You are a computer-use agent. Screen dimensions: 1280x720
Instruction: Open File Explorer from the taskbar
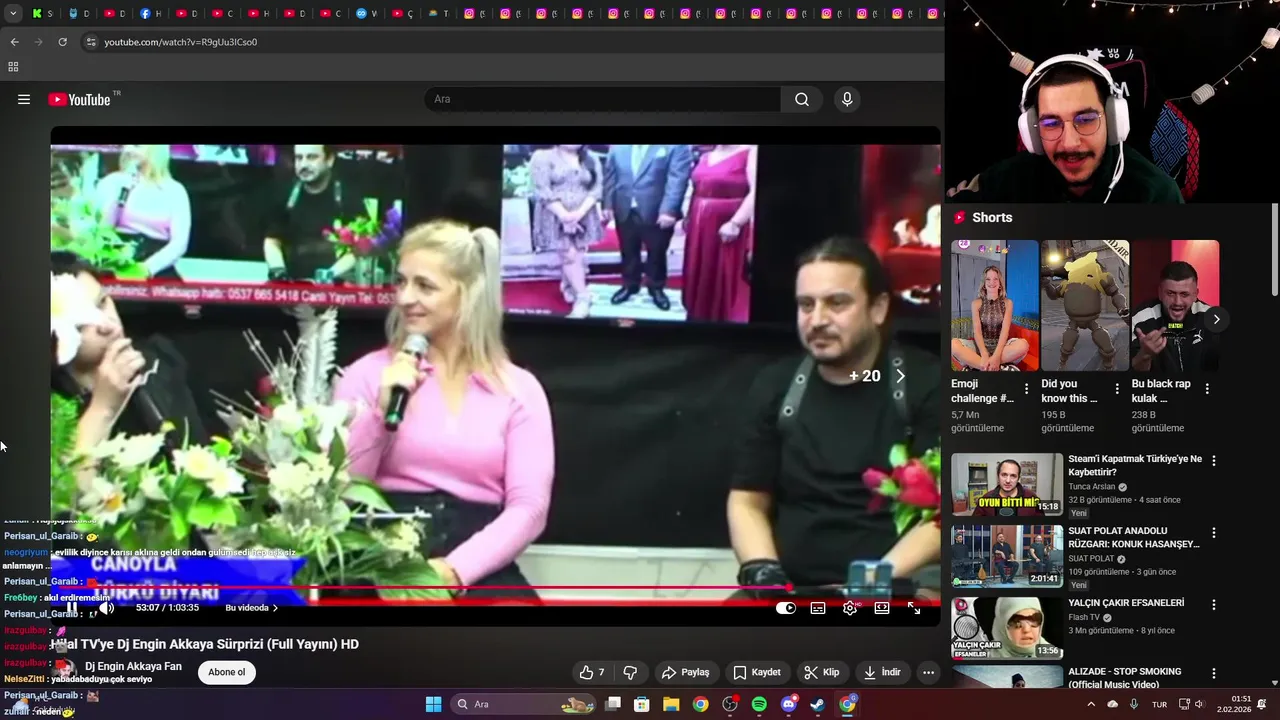(x=671, y=704)
